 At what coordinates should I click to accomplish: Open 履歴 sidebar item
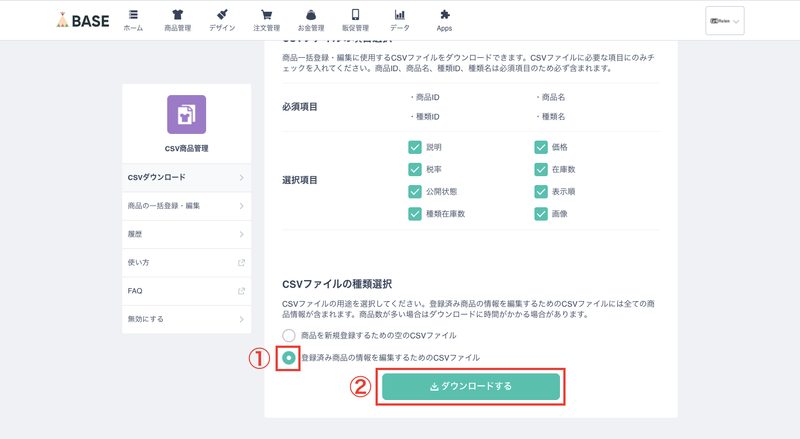tap(187, 234)
